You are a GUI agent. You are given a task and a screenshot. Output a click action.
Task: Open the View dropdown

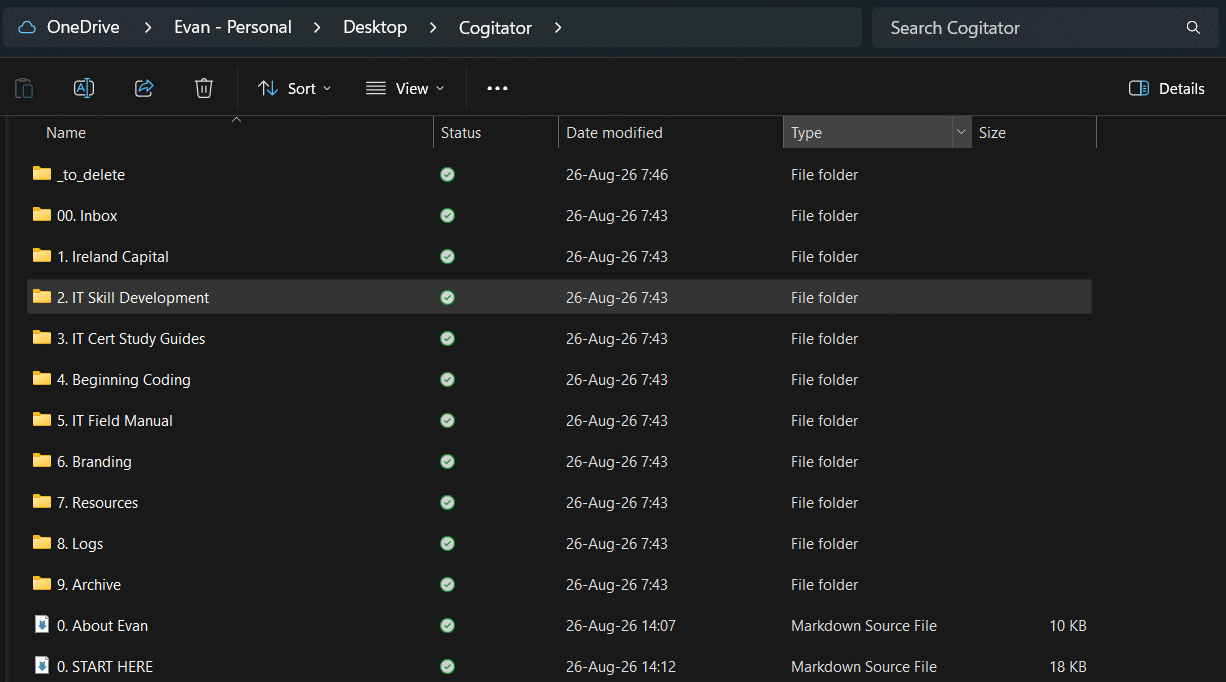tap(405, 88)
